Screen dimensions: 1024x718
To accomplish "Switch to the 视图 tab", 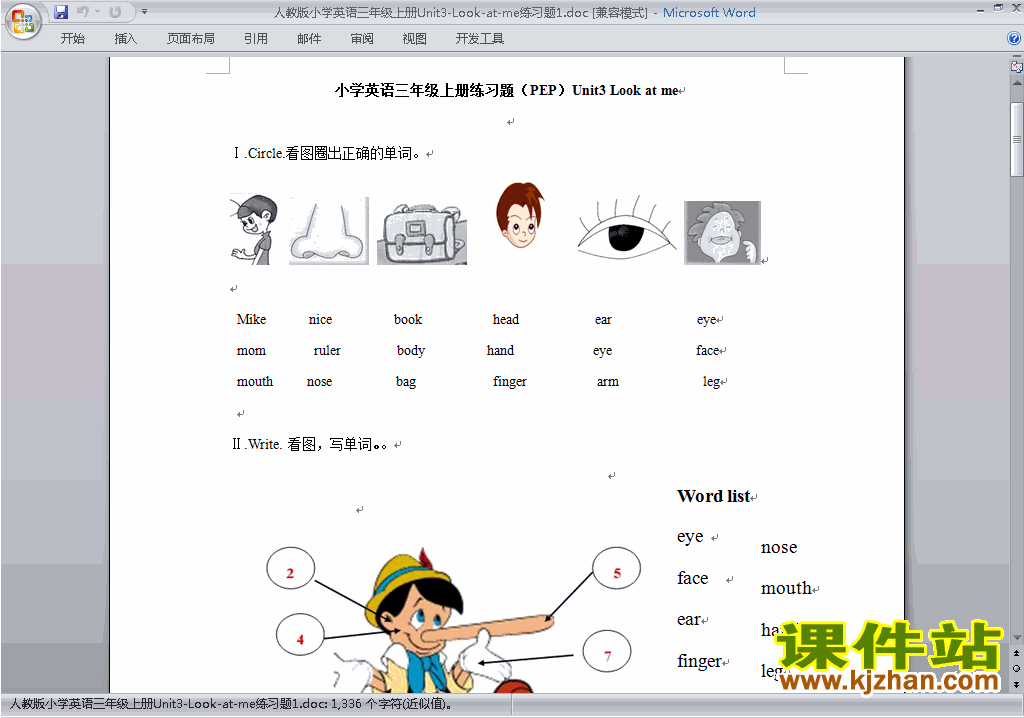I will tap(415, 39).
